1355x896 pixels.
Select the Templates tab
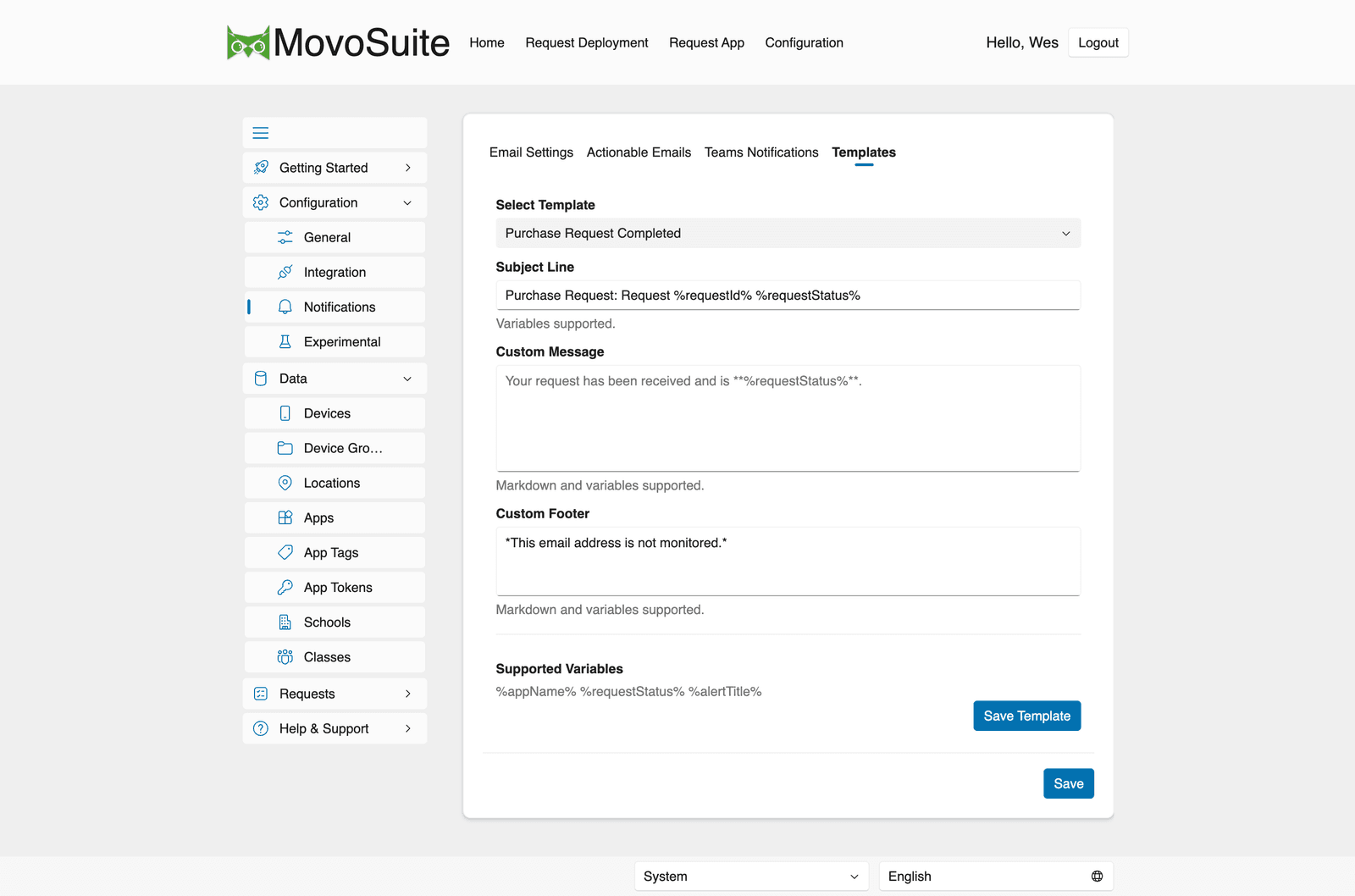(864, 152)
